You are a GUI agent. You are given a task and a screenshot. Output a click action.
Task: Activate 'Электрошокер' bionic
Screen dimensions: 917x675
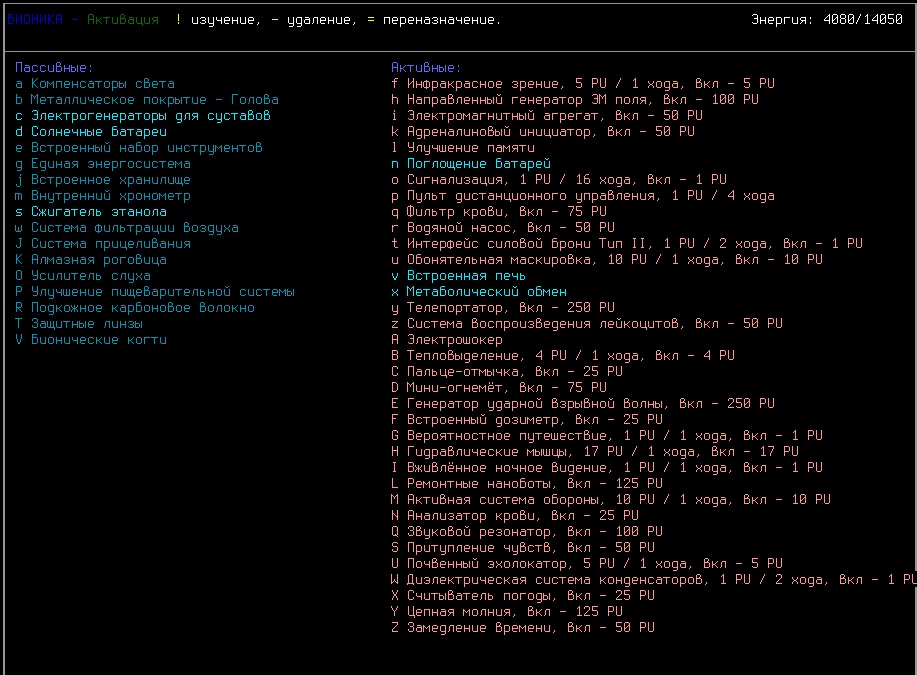pyautogui.click(x=447, y=339)
